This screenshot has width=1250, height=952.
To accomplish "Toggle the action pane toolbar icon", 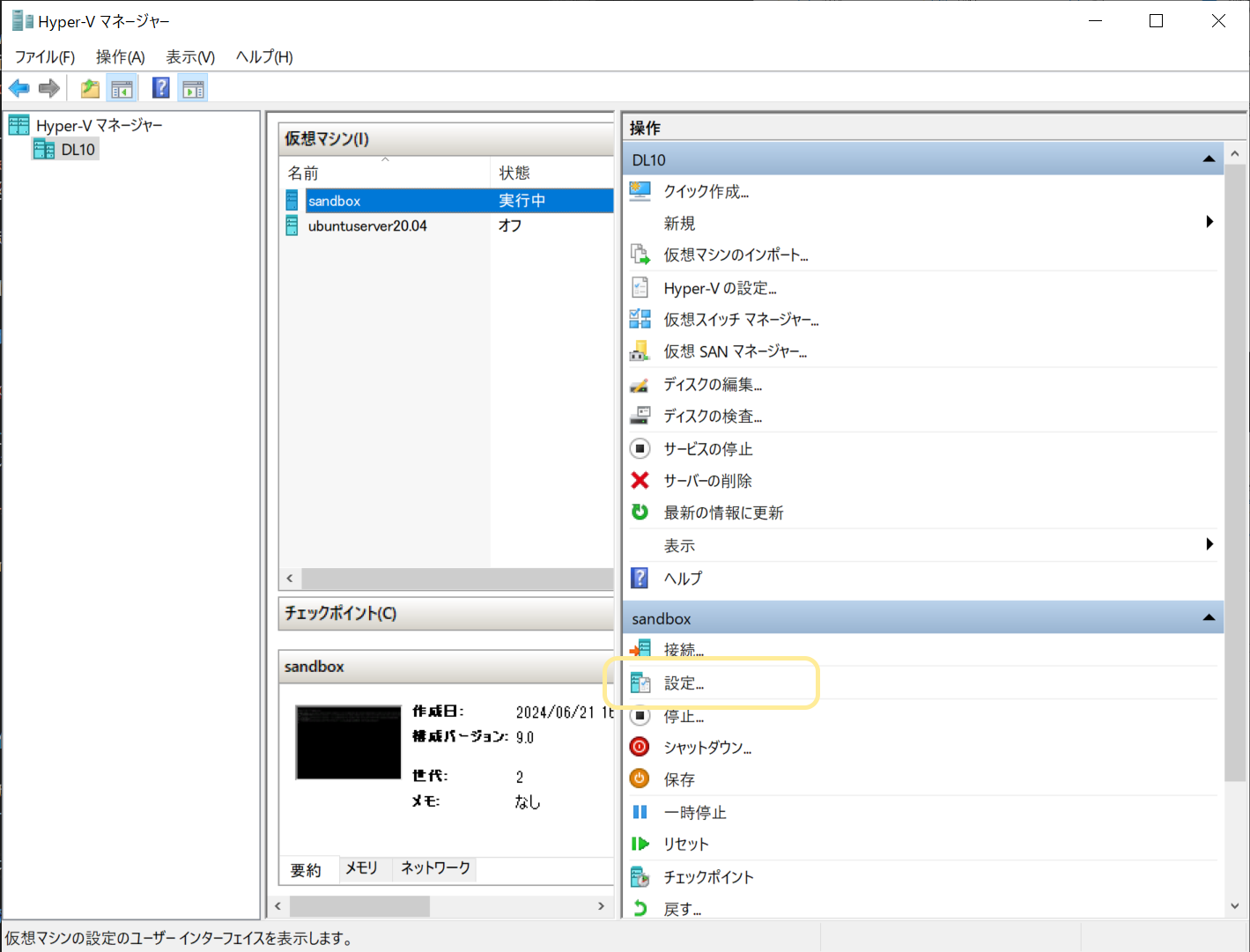I will pos(193,88).
